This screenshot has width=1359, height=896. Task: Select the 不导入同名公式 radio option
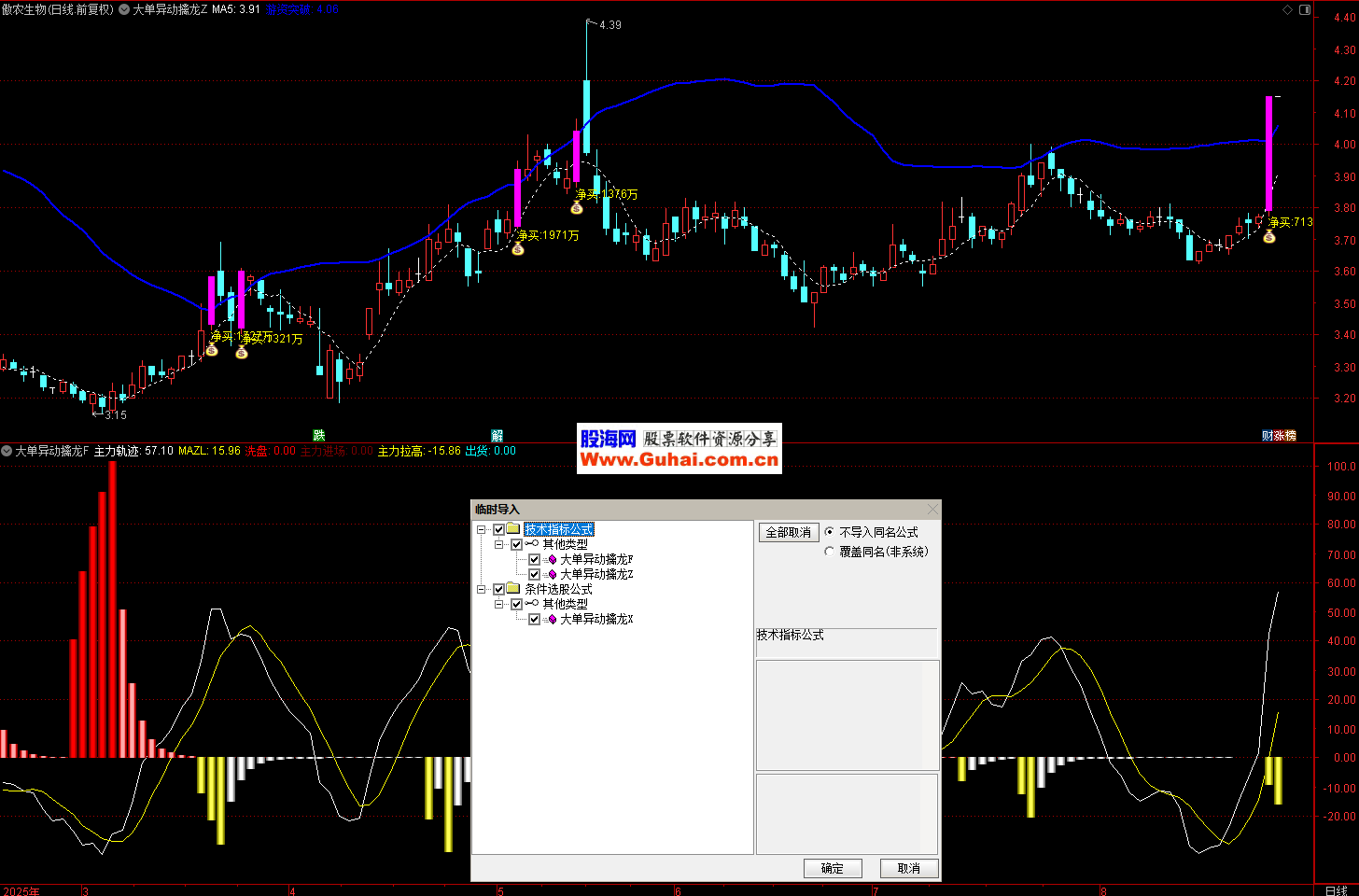coord(830,532)
